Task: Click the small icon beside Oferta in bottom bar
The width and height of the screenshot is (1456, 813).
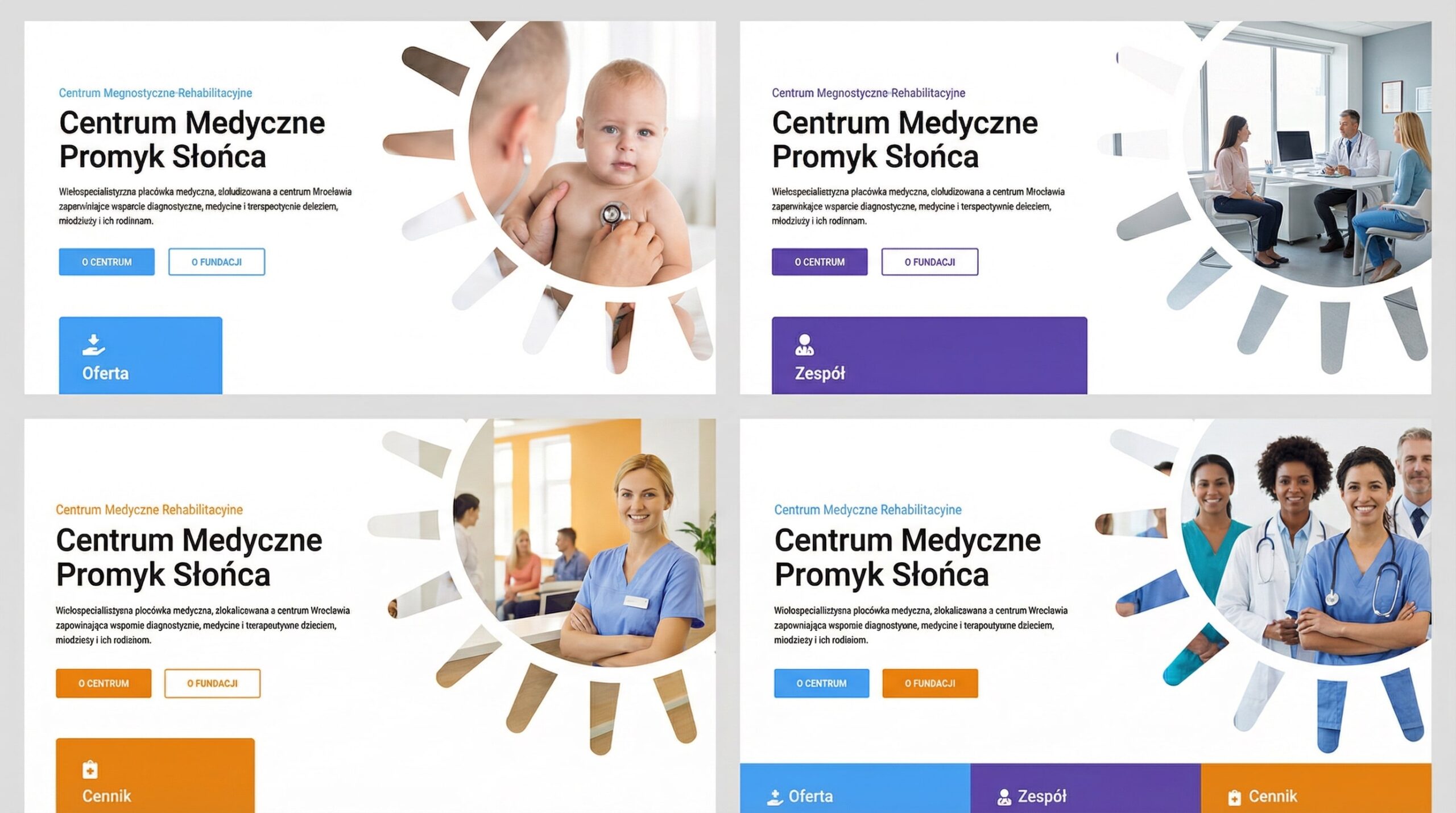Action: click(775, 797)
